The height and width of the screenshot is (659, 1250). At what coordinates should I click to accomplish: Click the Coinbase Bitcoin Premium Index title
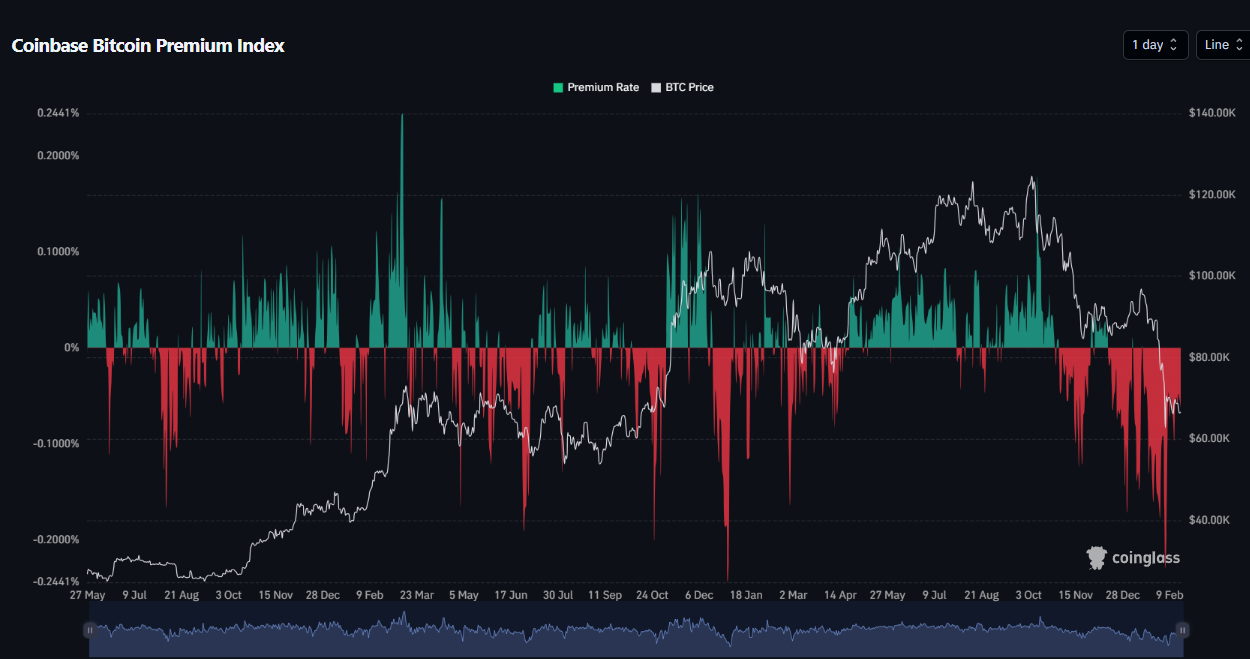(x=148, y=46)
